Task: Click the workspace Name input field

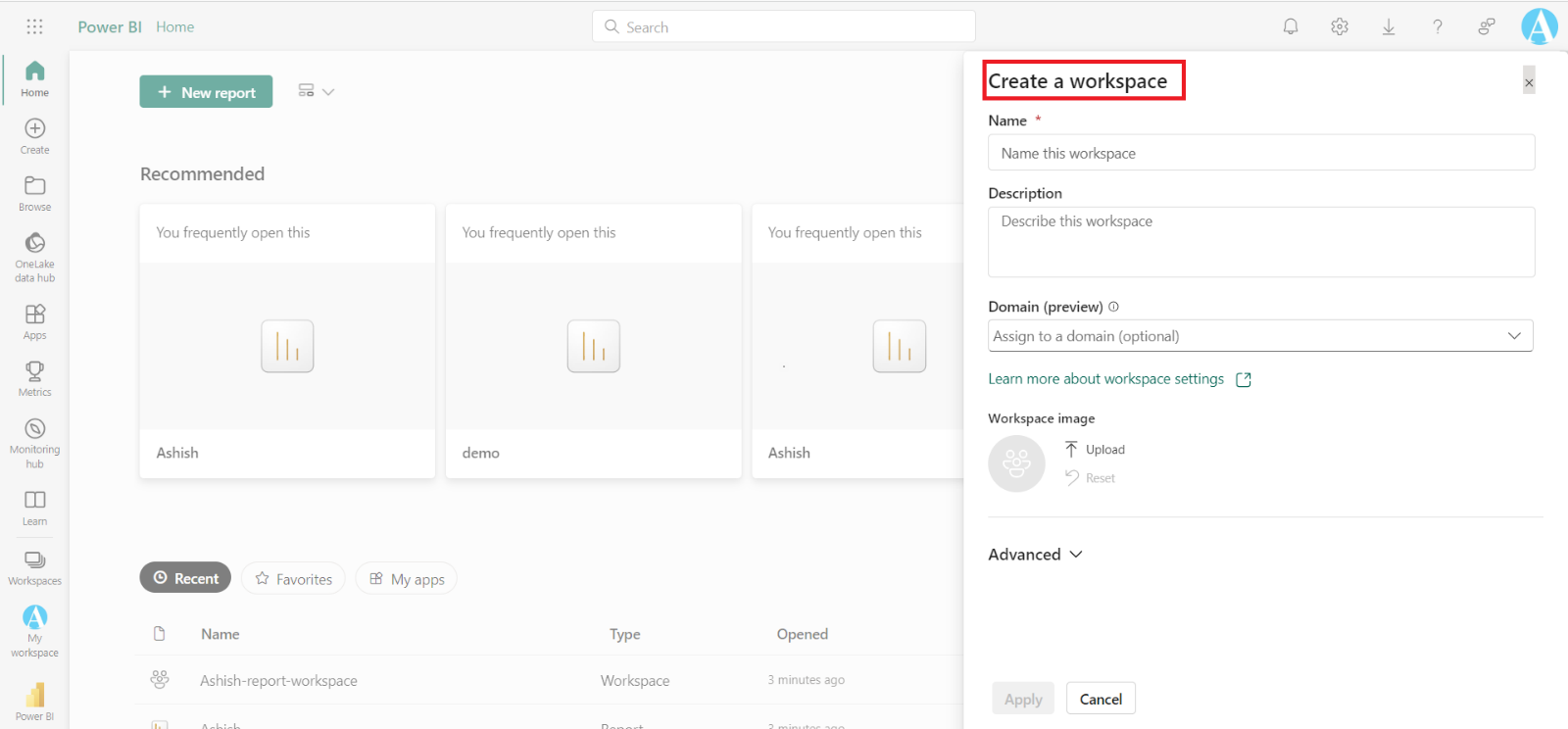Action: click(x=1260, y=154)
